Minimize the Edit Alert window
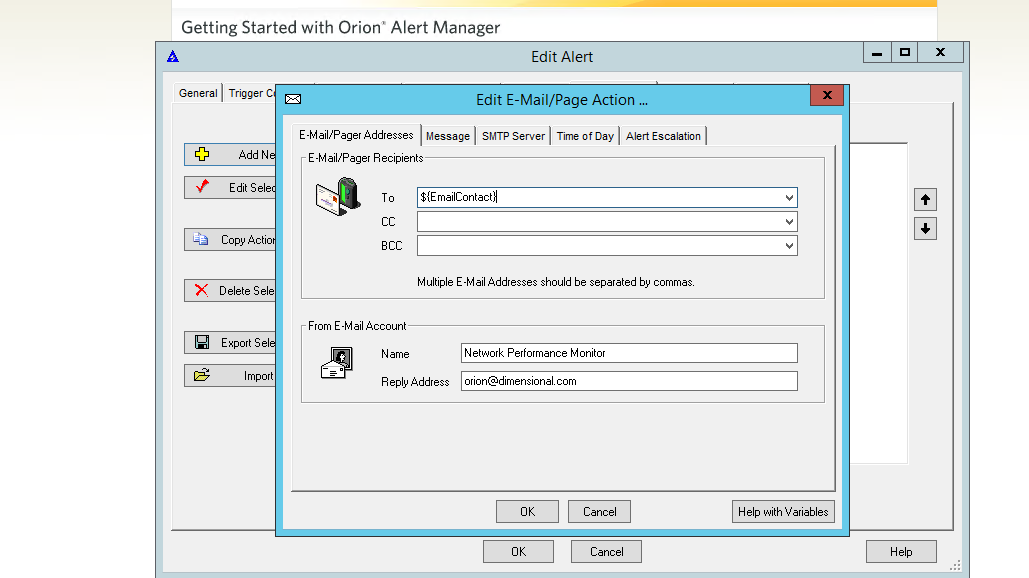Screen dimensions: 1029x578 [877, 52]
